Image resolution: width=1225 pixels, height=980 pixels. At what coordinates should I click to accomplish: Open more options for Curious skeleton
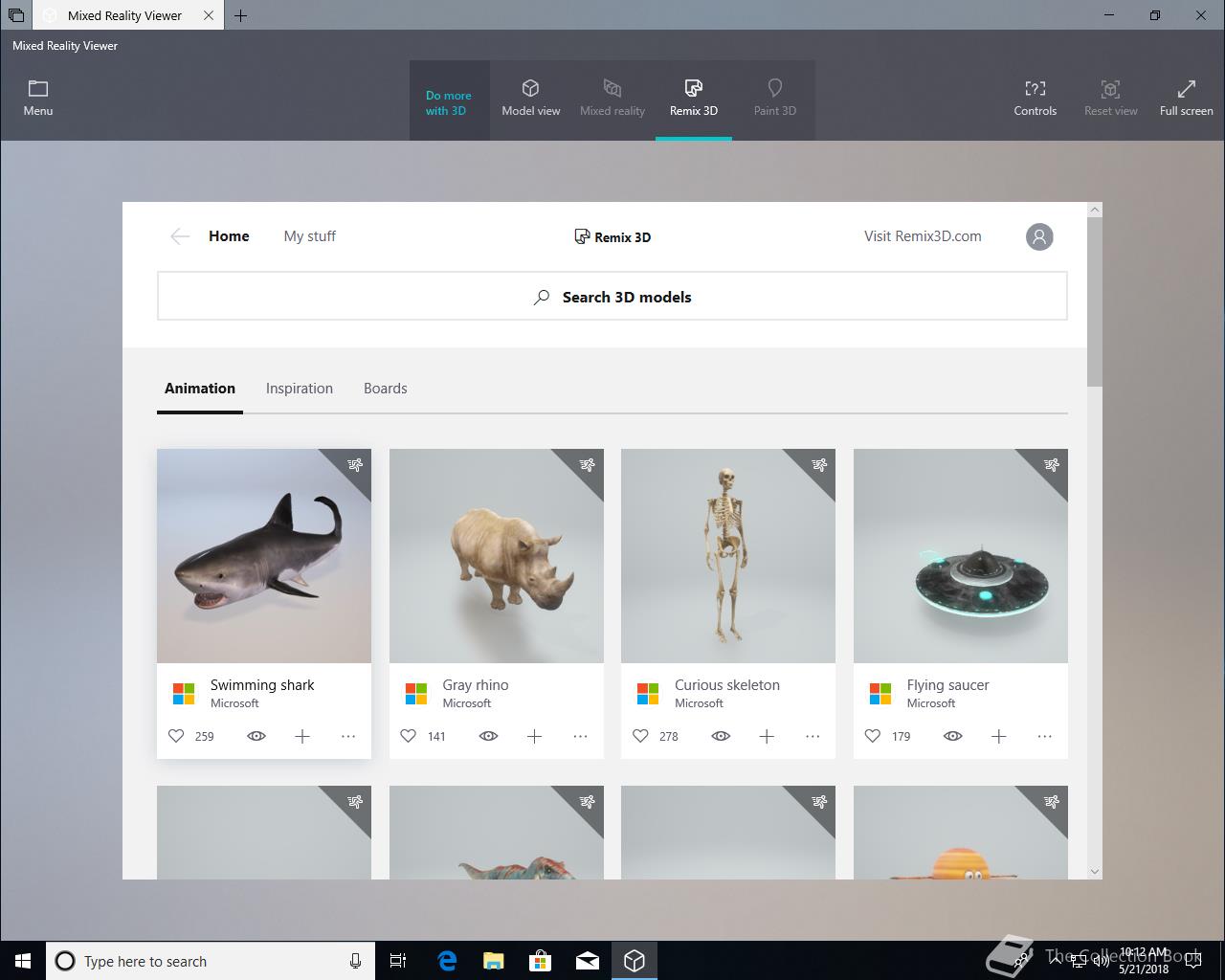(x=813, y=736)
